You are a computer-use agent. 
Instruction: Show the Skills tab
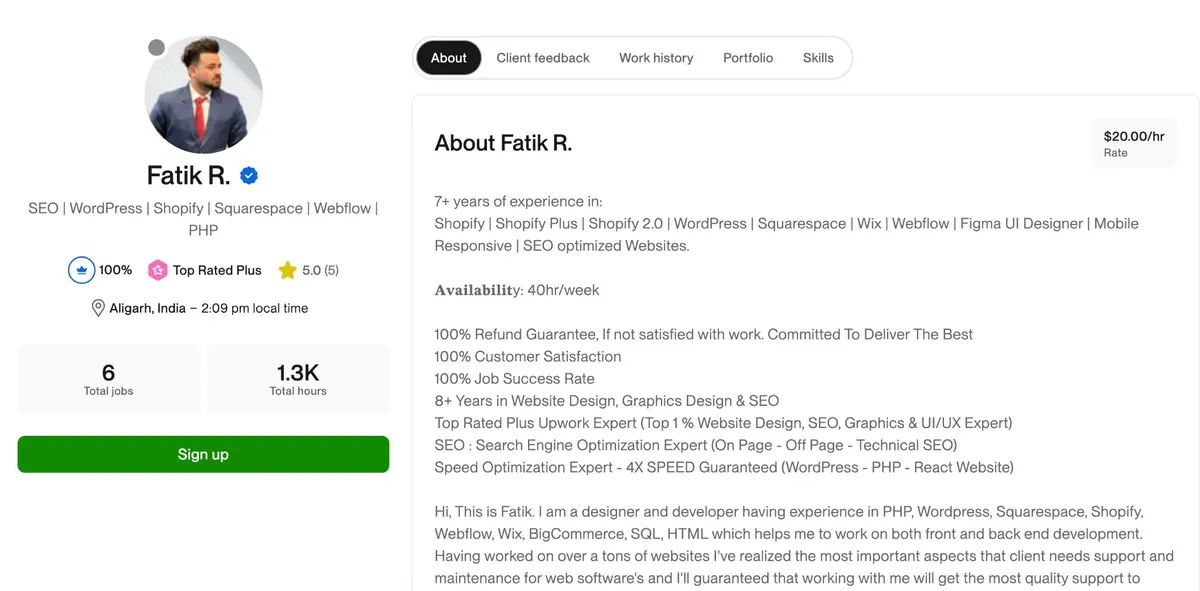pyautogui.click(x=818, y=58)
